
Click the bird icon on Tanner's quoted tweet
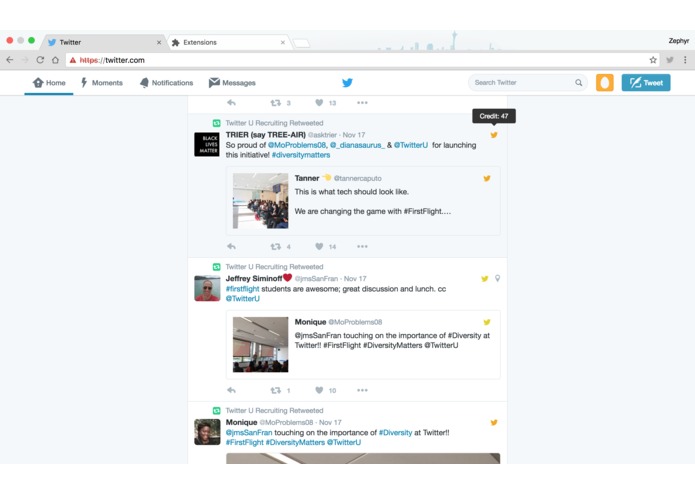click(487, 178)
